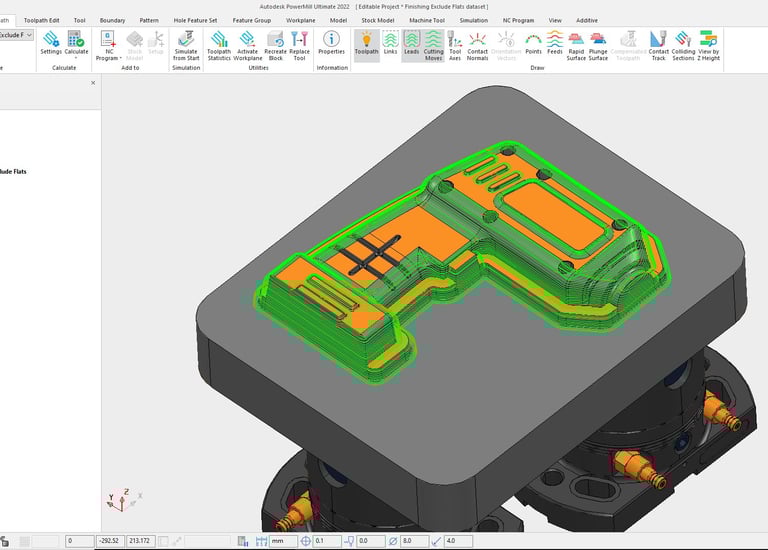Toggle the Rapid Surface display

576,46
